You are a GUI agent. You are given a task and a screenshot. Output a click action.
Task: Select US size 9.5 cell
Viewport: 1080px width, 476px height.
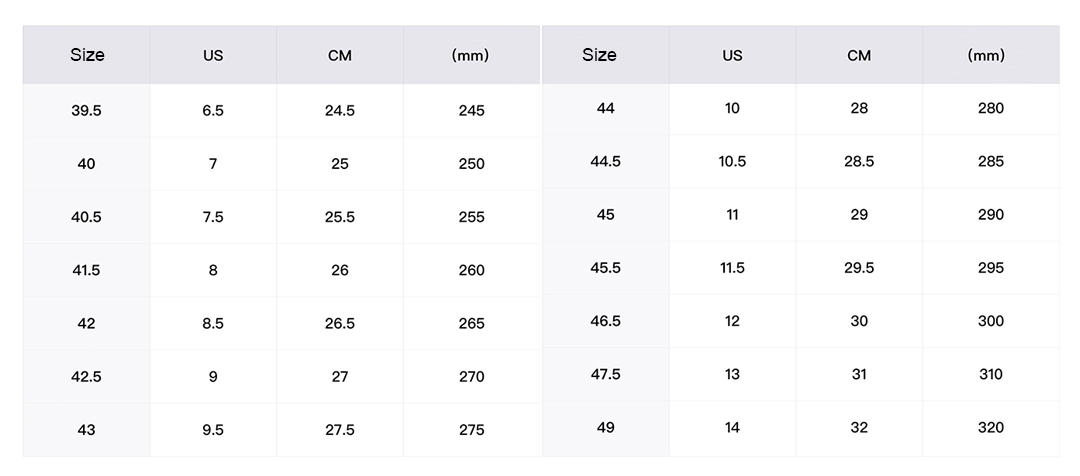(213, 430)
